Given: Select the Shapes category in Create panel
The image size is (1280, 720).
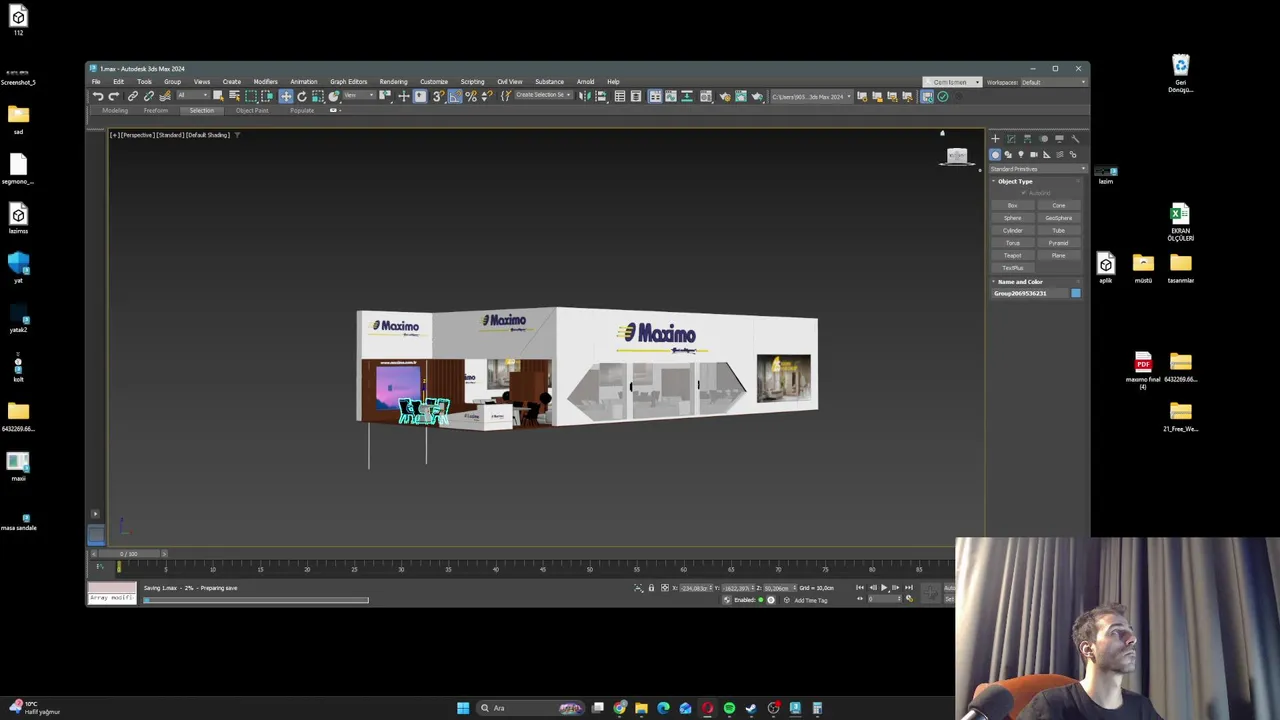Looking at the screenshot, I should (x=1008, y=154).
